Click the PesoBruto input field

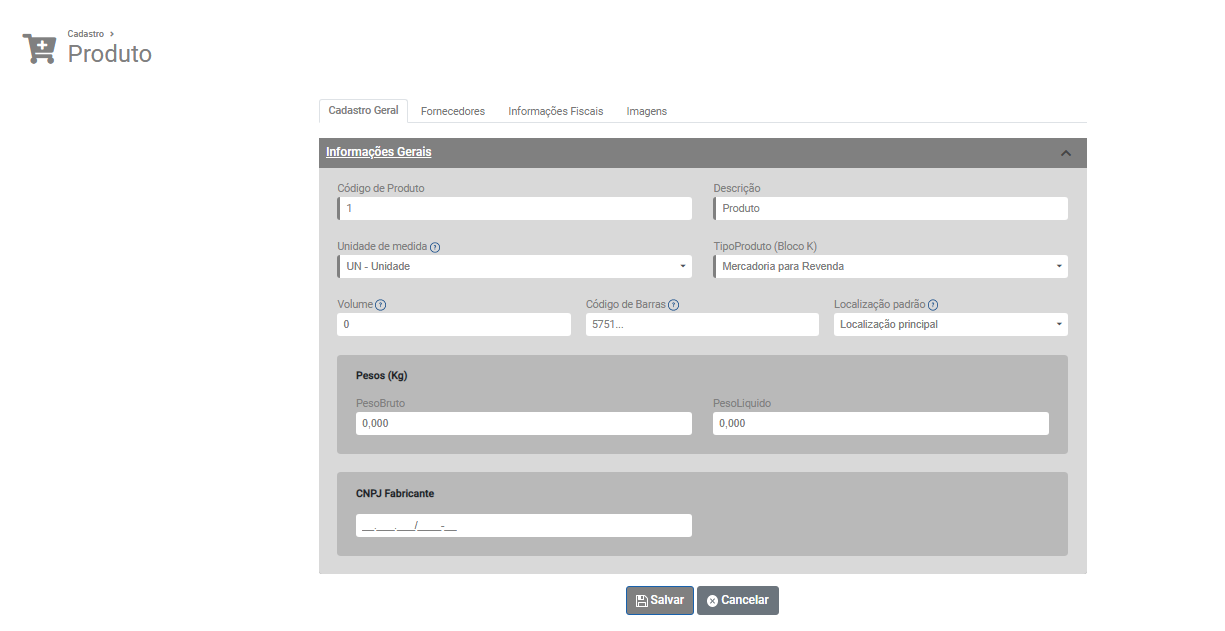[523, 424]
